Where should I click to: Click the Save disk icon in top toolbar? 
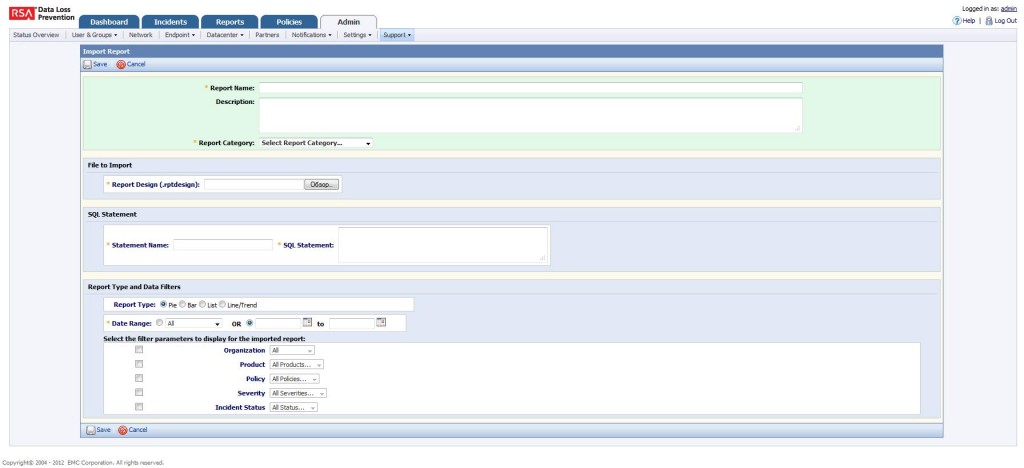(x=87, y=64)
